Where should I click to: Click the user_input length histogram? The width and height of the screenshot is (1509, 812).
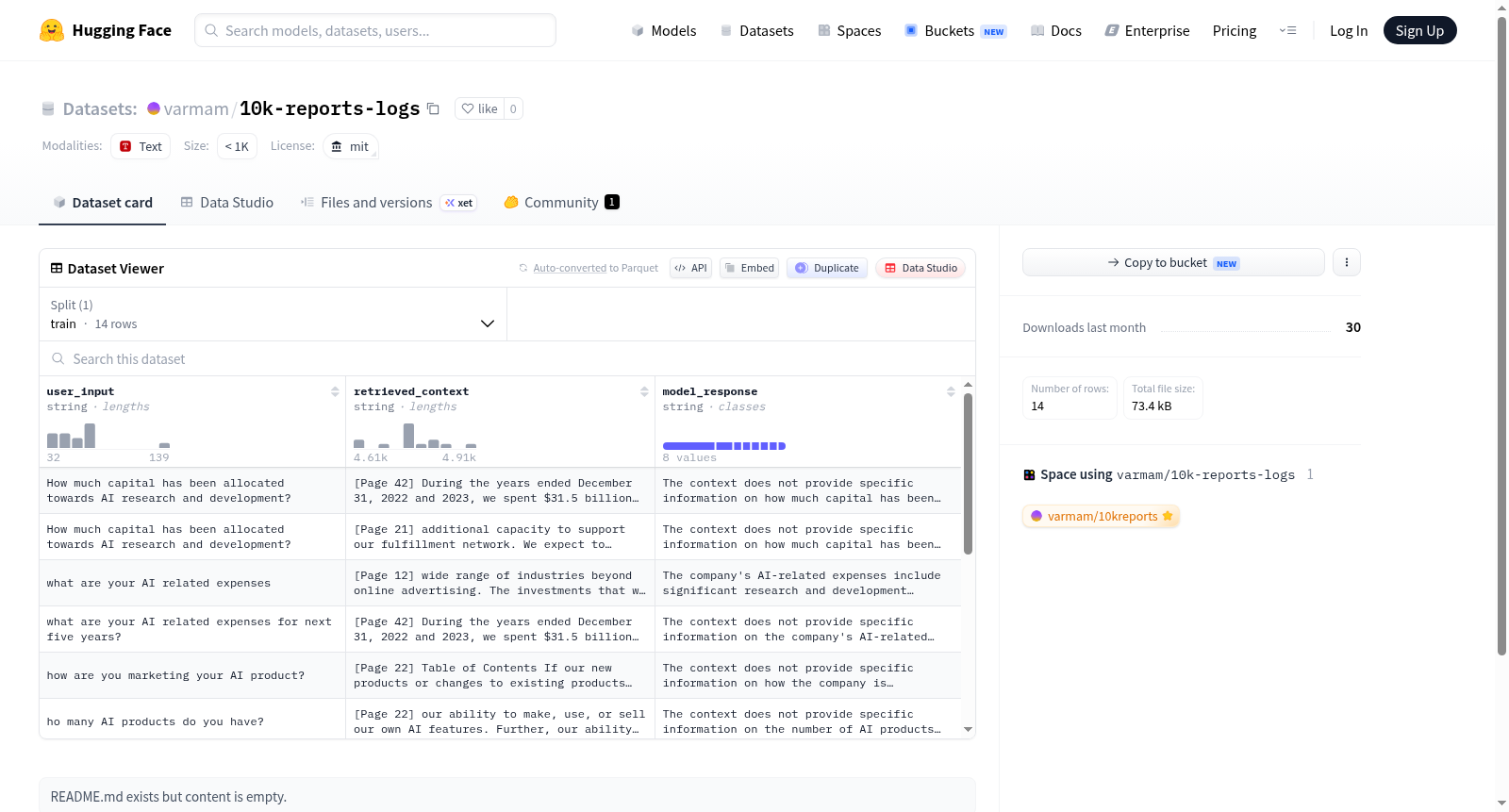[108, 436]
